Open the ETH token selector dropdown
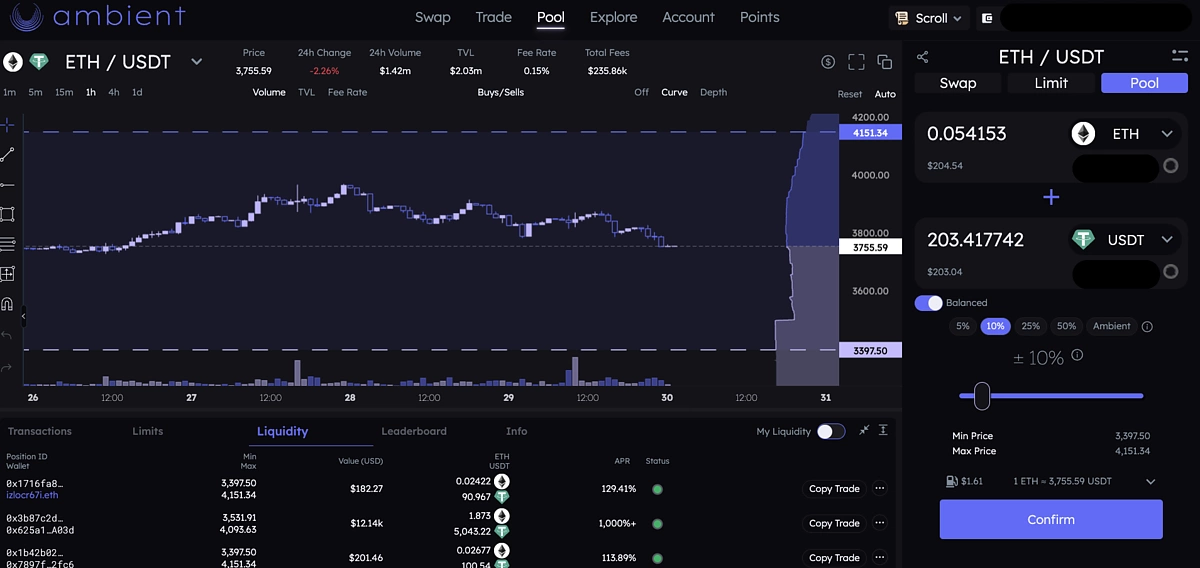 point(1124,134)
